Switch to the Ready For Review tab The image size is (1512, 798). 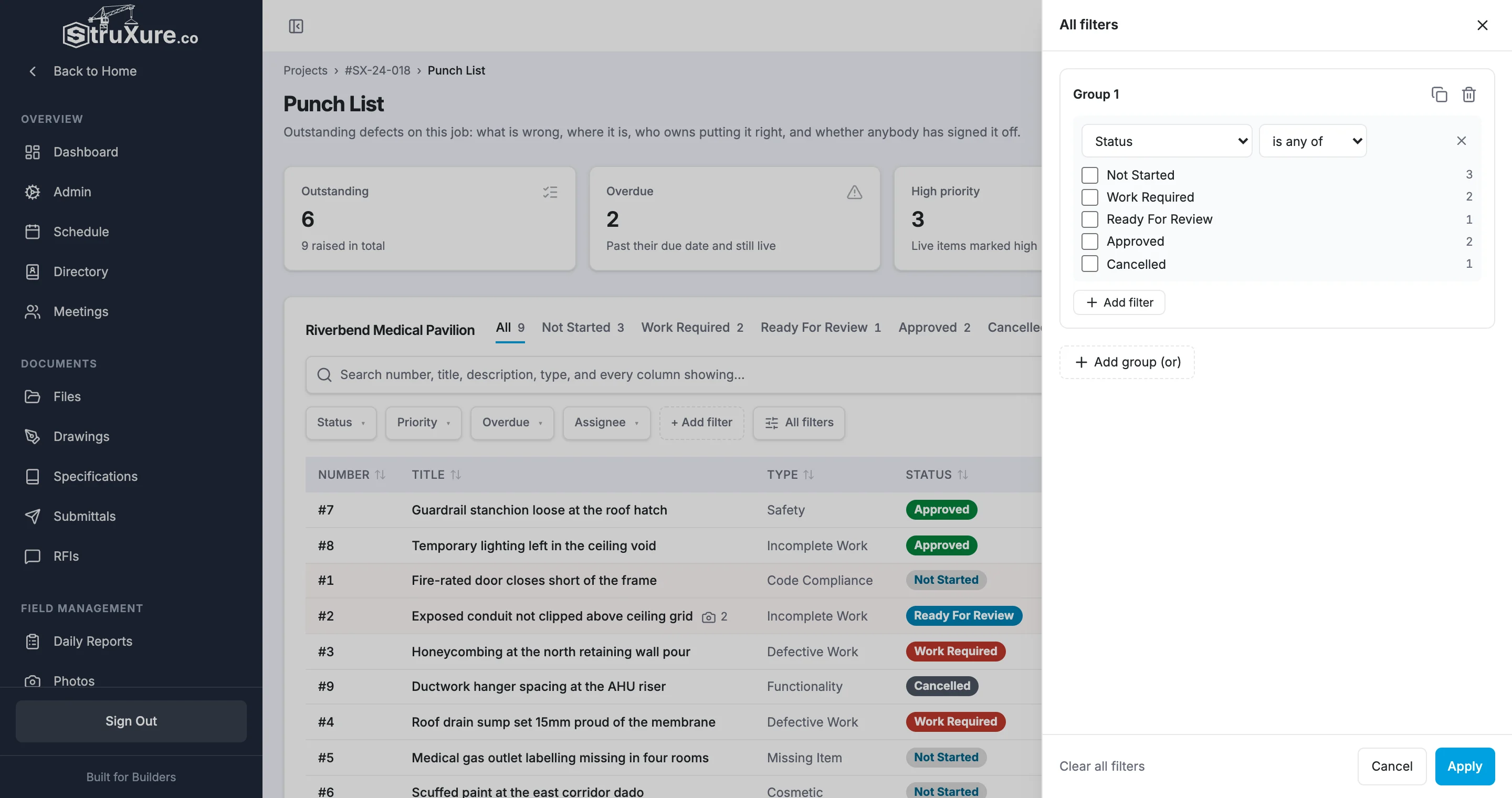[x=821, y=328]
